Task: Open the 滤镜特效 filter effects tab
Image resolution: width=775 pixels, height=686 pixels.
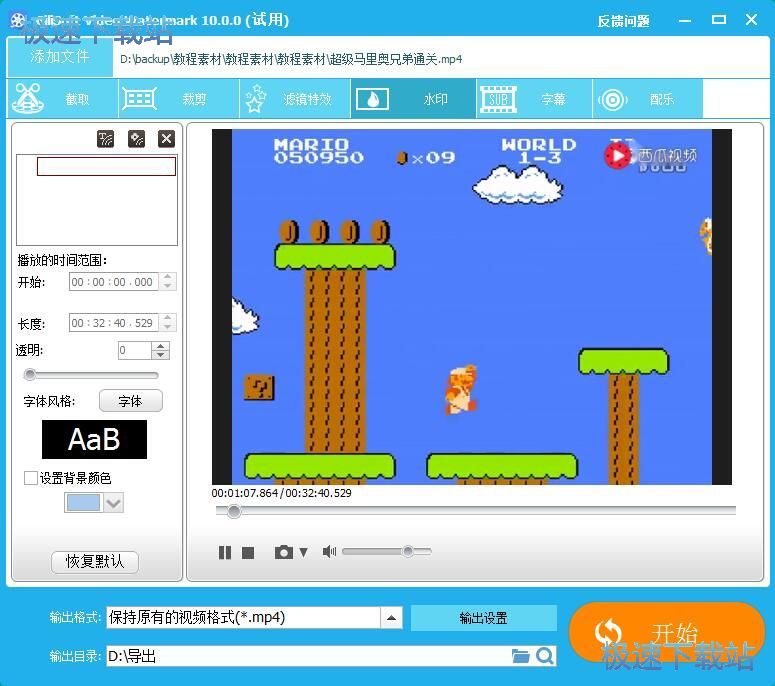Action: tap(295, 99)
